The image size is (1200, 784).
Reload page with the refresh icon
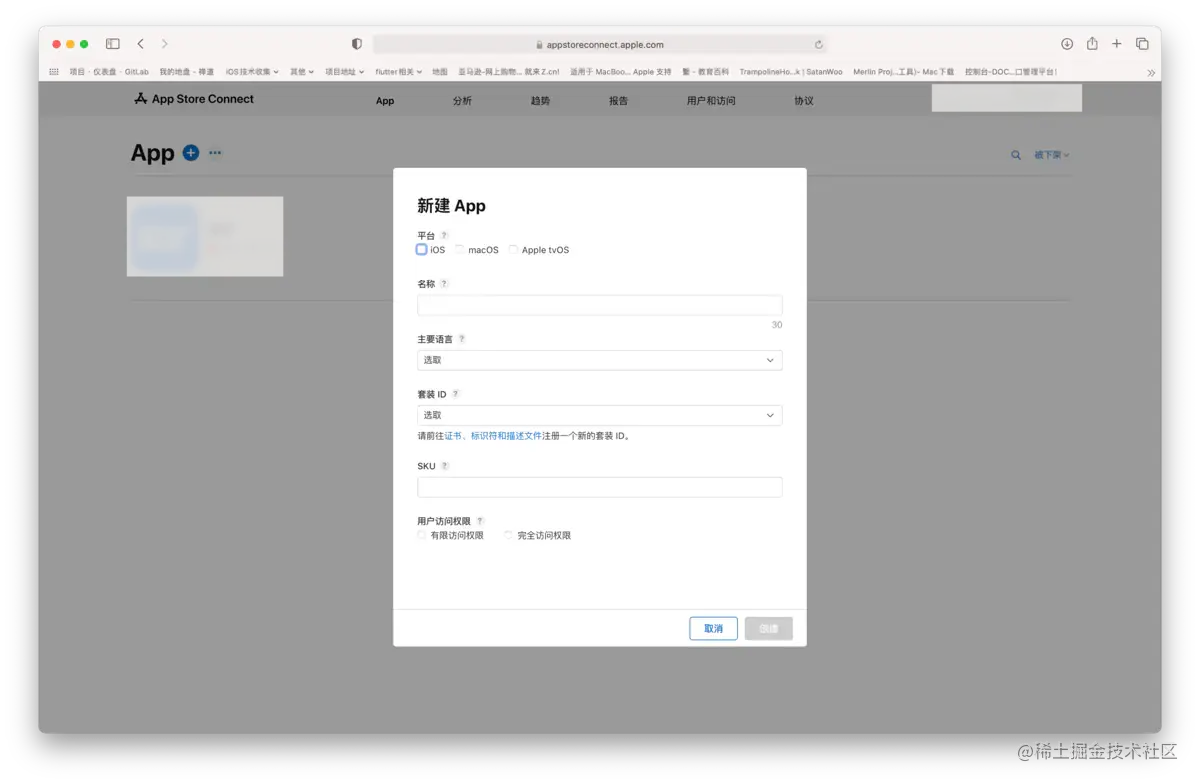point(819,45)
